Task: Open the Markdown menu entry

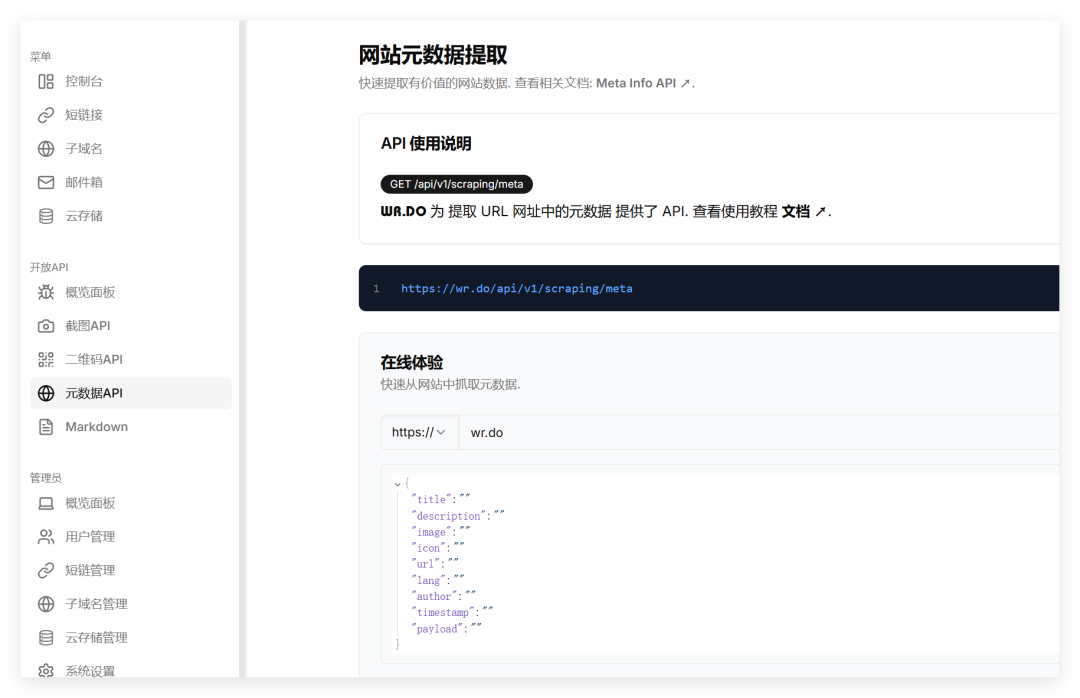Action: pos(131,427)
